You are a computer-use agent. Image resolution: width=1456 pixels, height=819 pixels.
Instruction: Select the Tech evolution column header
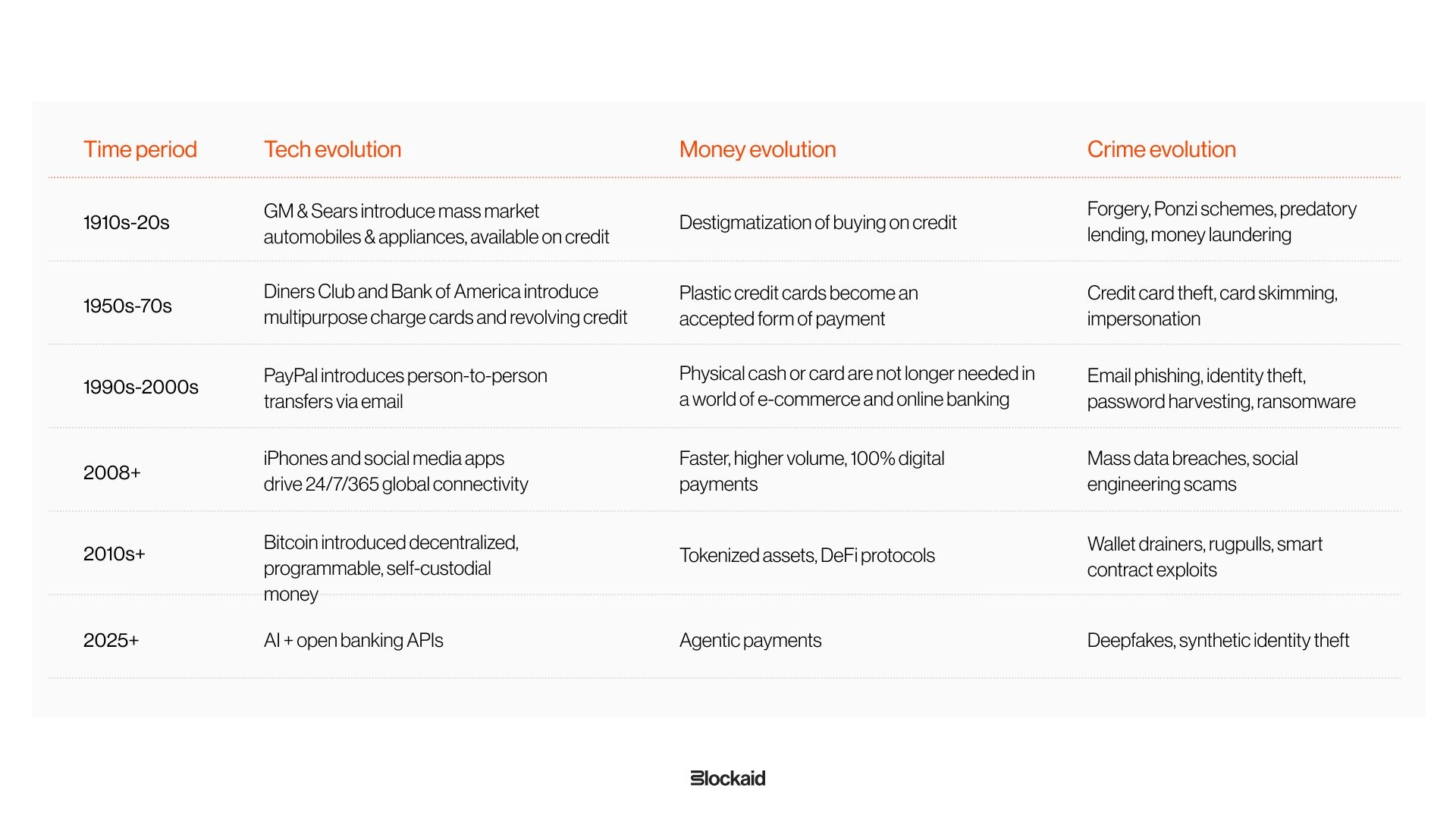click(332, 149)
